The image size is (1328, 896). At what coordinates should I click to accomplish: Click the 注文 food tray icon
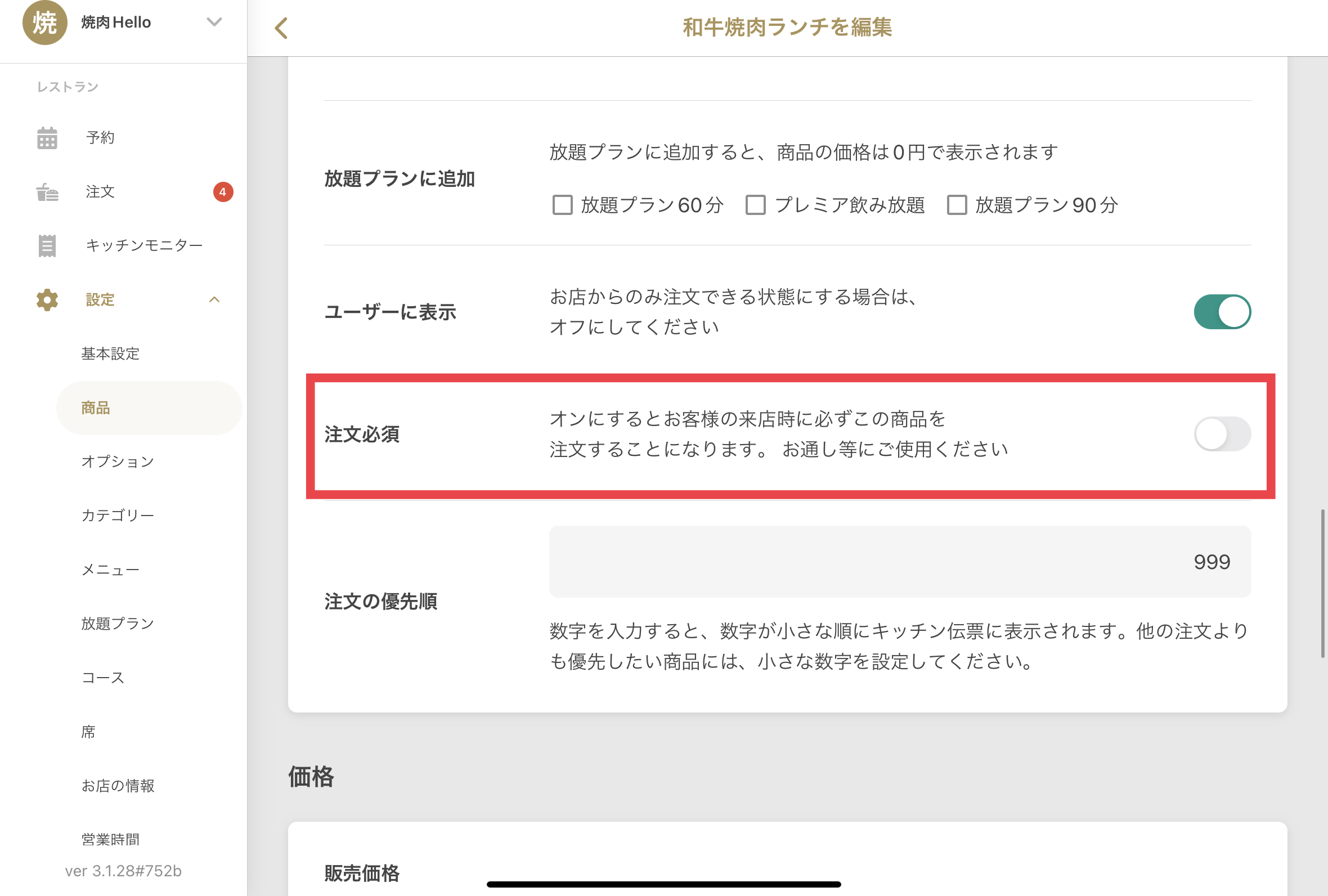pos(47,192)
